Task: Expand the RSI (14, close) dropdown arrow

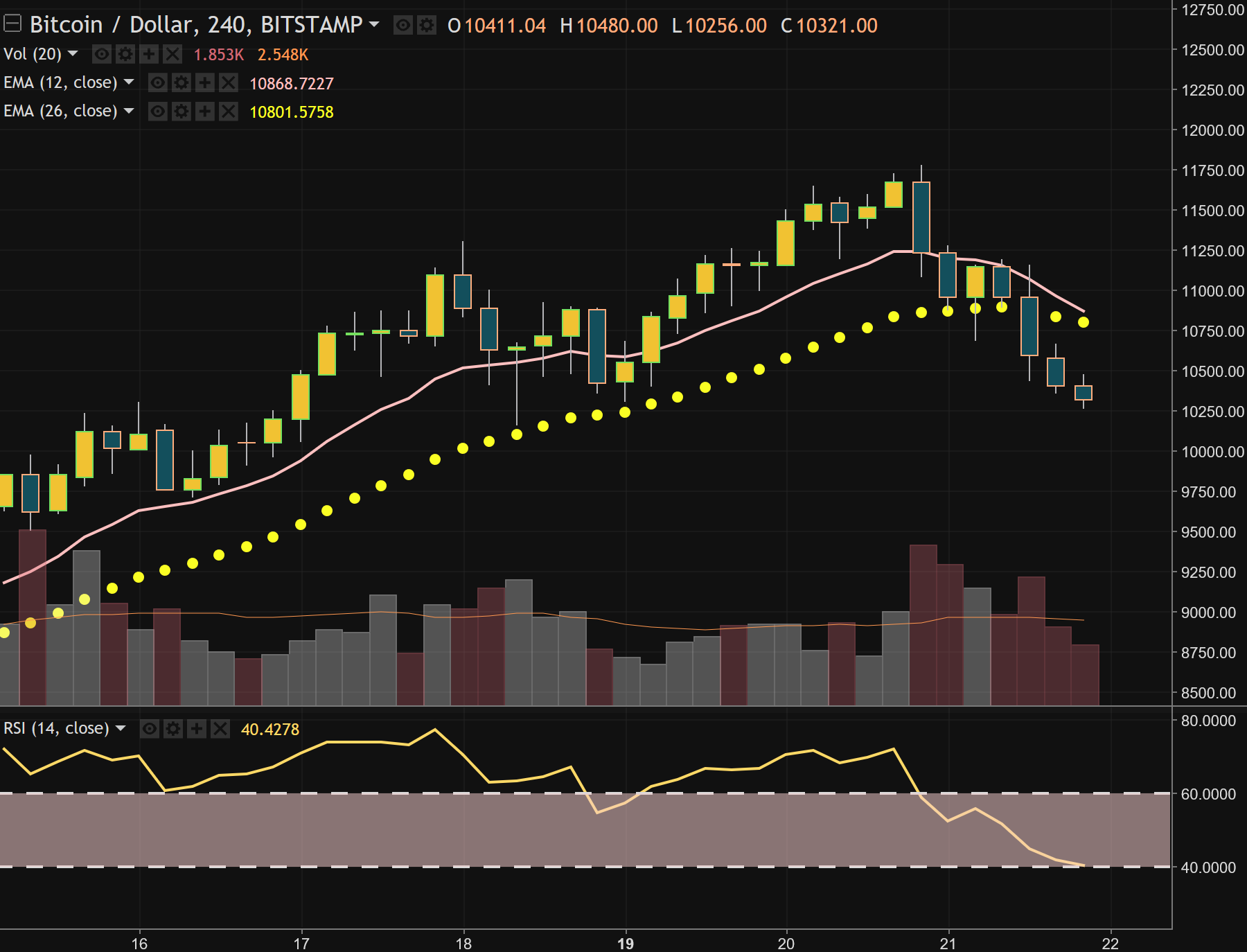Action: pyautogui.click(x=121, y=728)
